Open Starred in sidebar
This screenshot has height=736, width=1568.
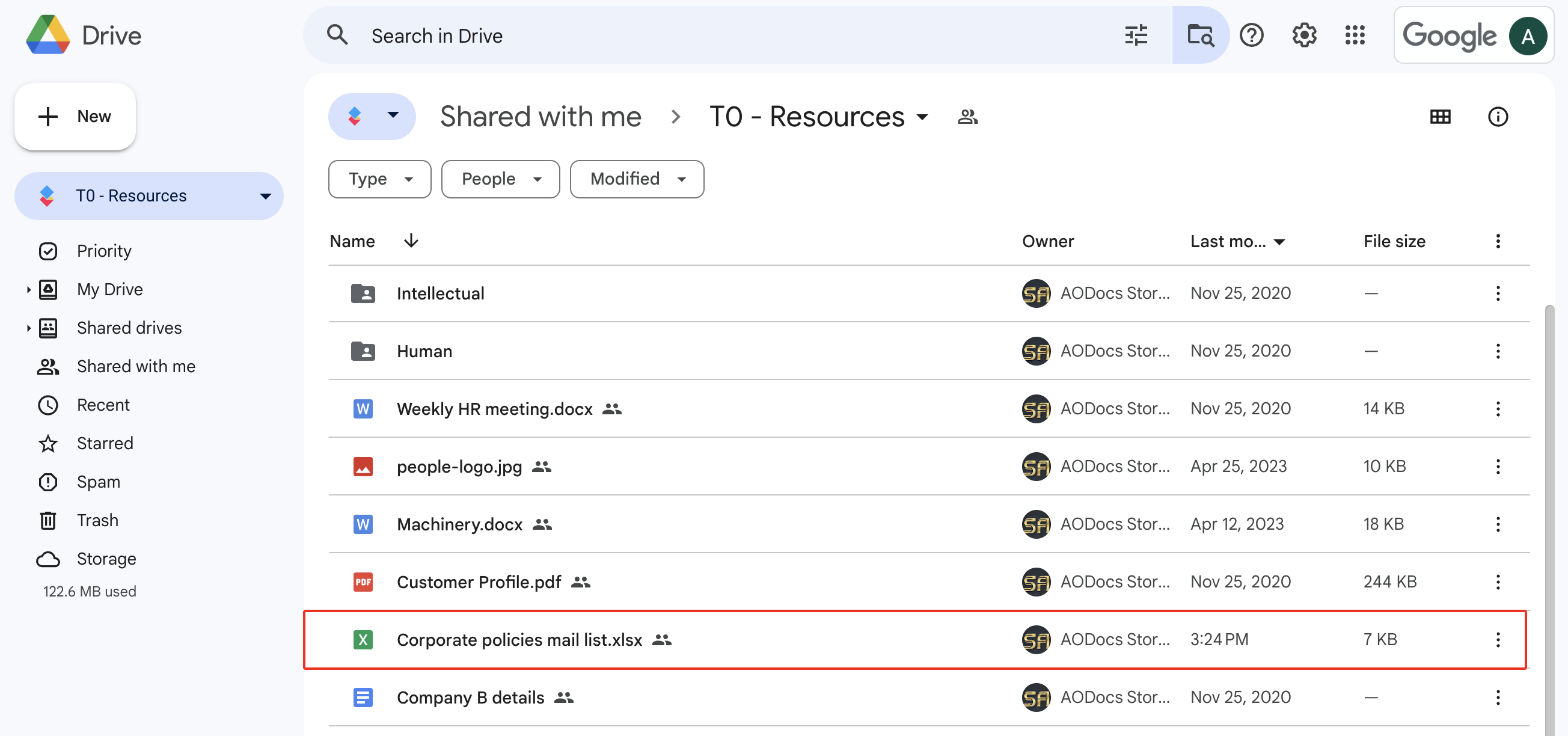pos(105,443)
